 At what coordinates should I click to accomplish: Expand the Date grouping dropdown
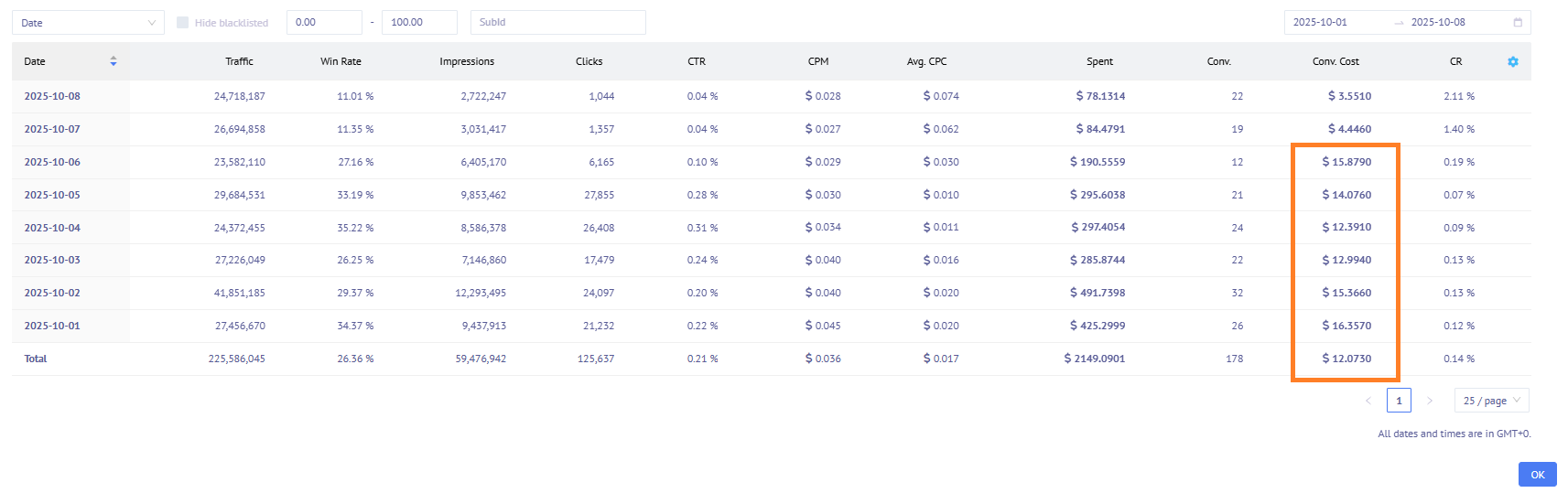88,23
